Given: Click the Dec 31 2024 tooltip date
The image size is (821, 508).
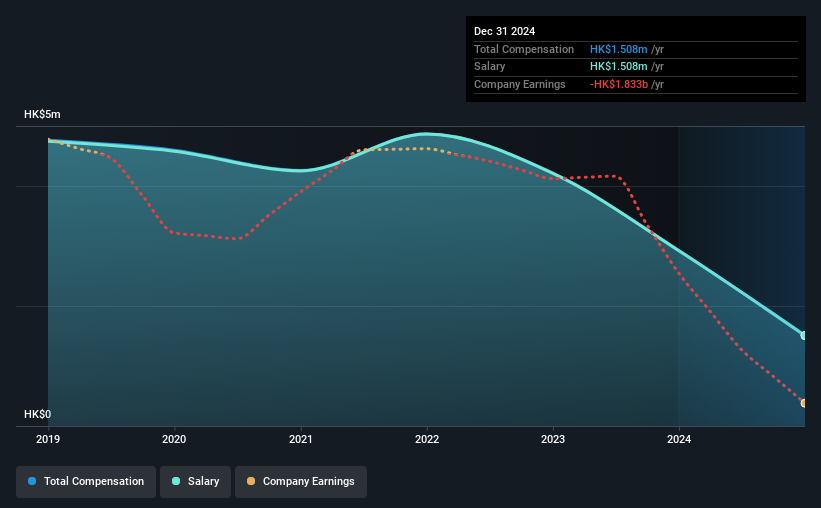Looking at the screenshot, I should [504, 31].
